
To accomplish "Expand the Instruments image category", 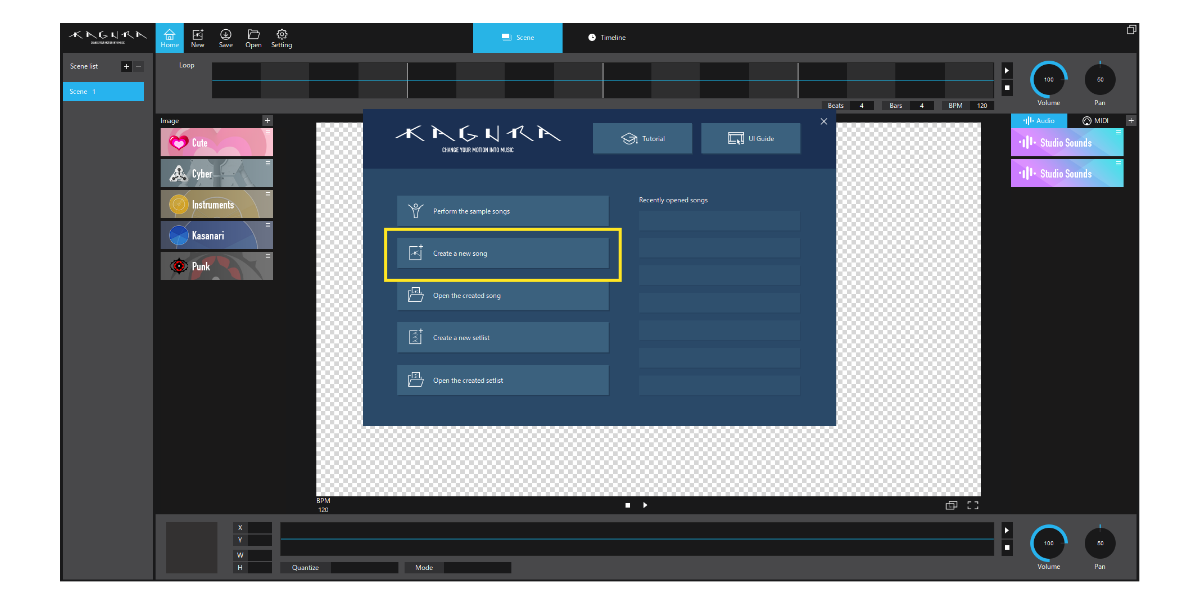I will coord(216,205).
